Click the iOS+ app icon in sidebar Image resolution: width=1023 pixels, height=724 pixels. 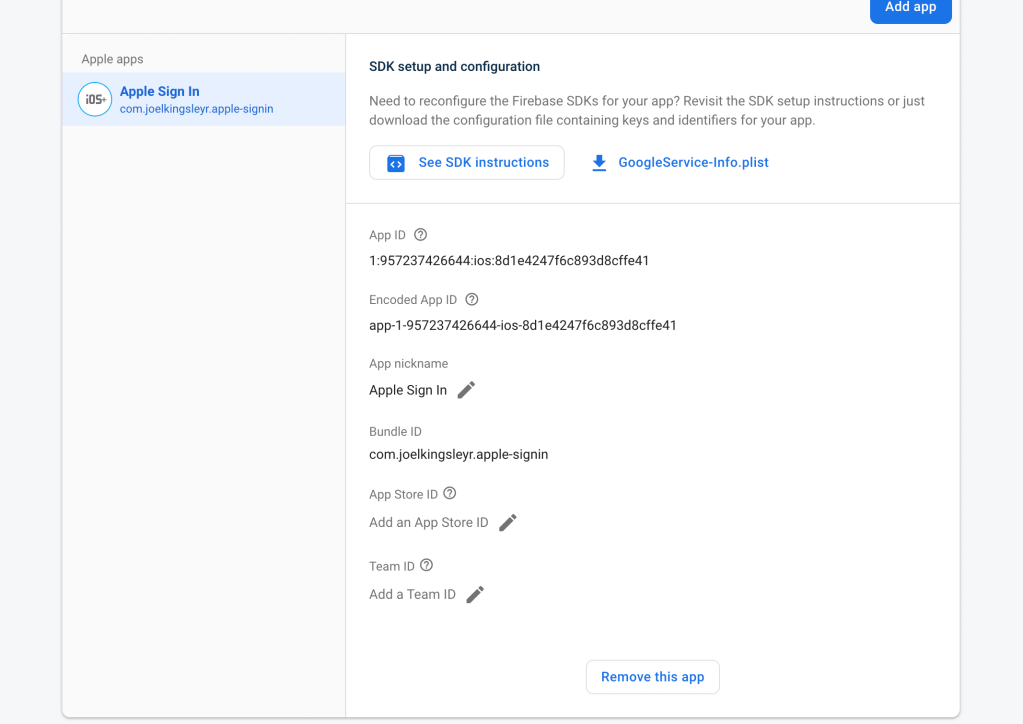tap(95, 99)
